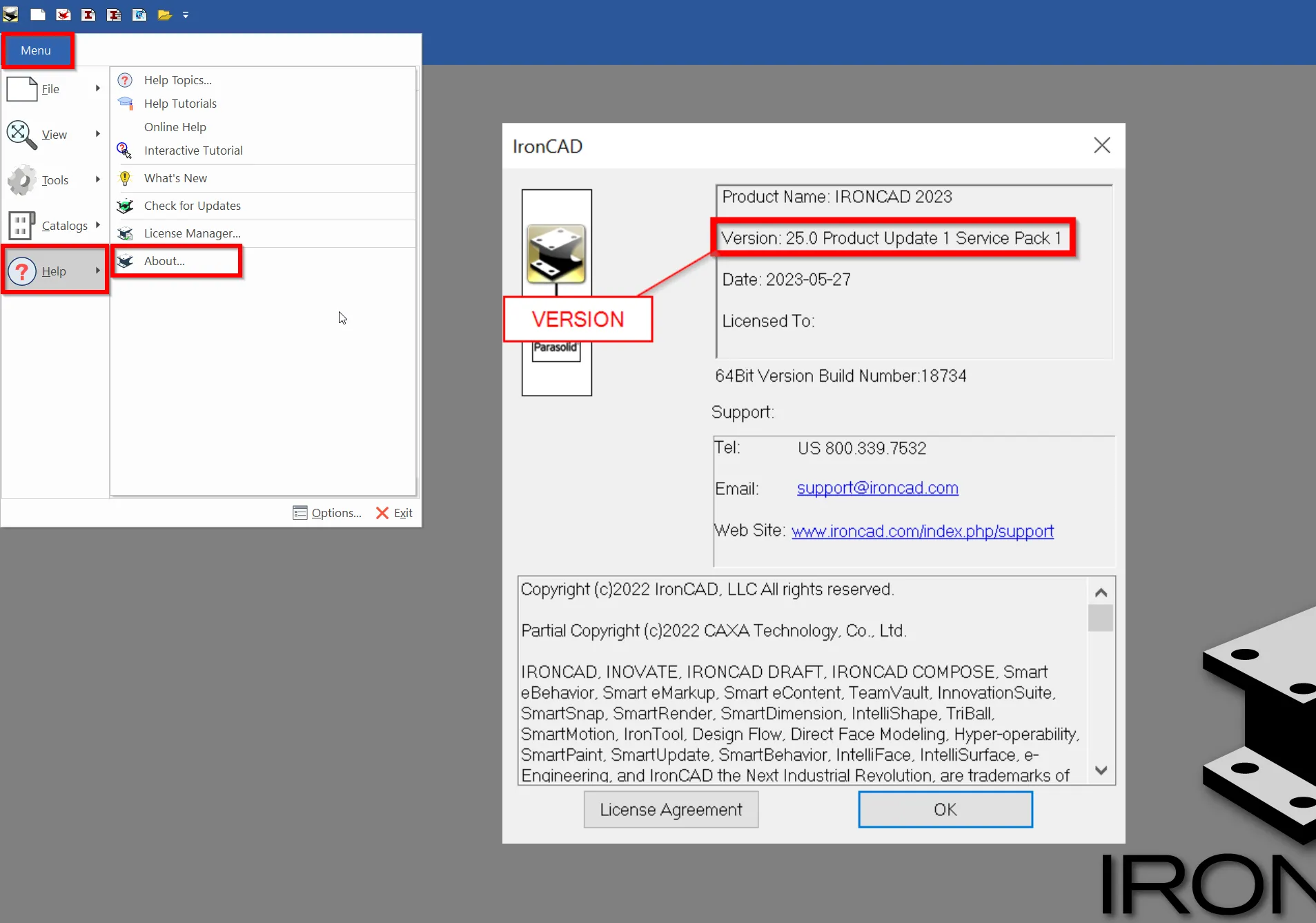Open the red IronCAD scene icon in toolbar
Screen dimensions: 1316x923
[x=63, y=14]
